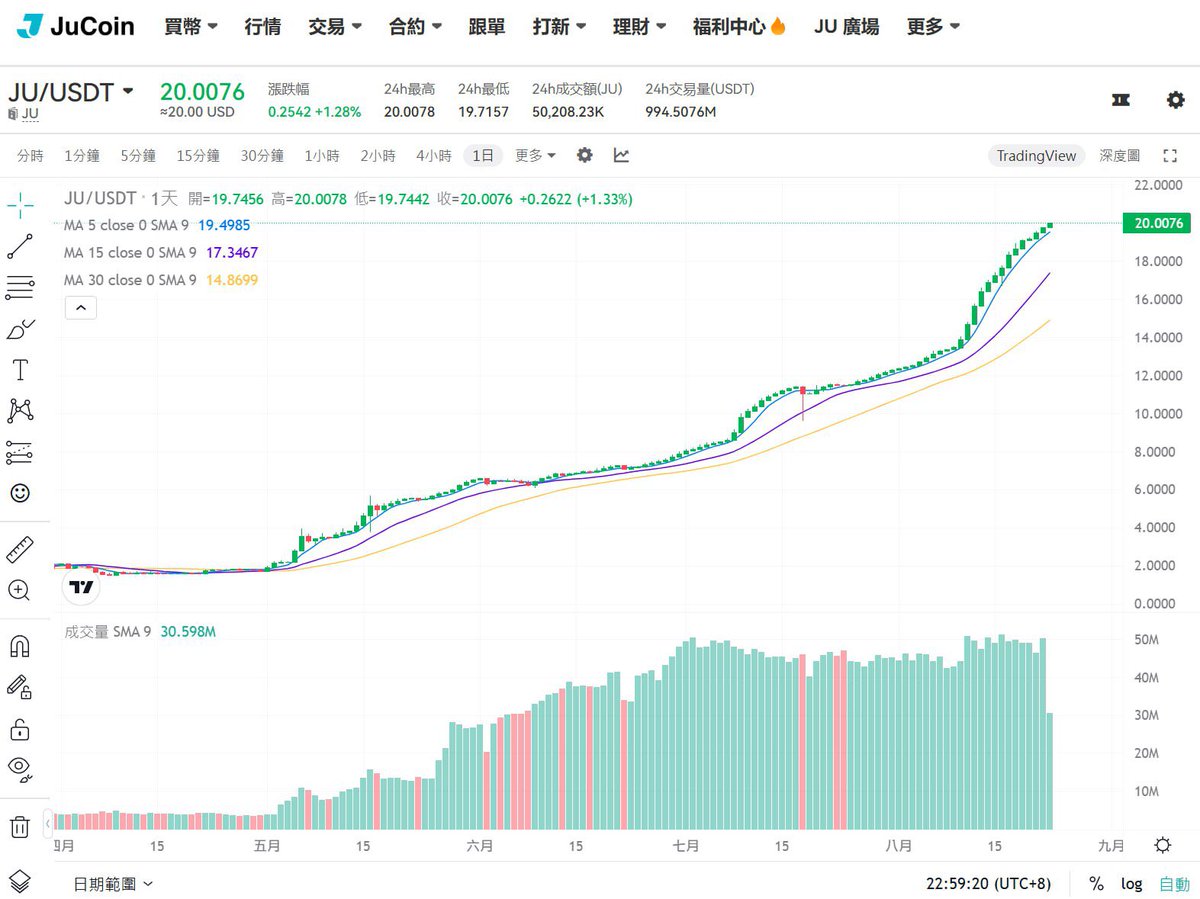
Task: Open the 行情 nav item
Action: 263,27
